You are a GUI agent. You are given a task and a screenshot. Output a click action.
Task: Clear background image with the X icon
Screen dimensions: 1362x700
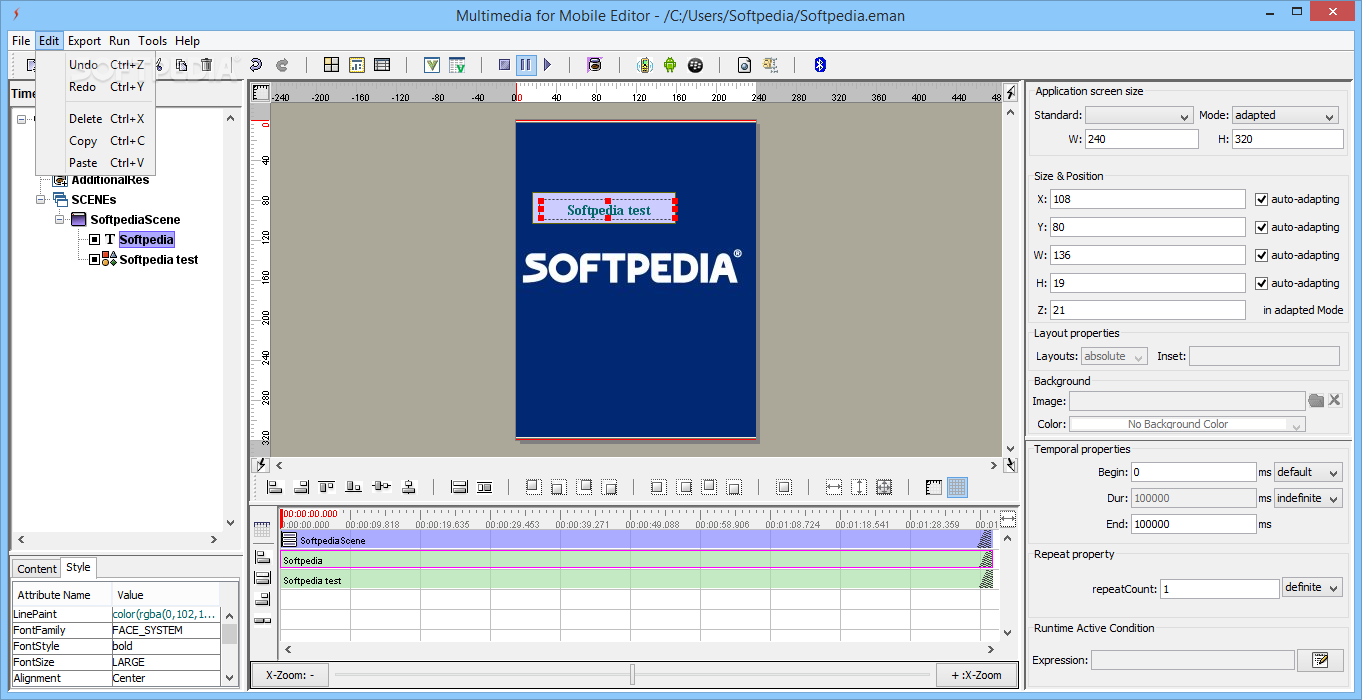click(1335, 400)
